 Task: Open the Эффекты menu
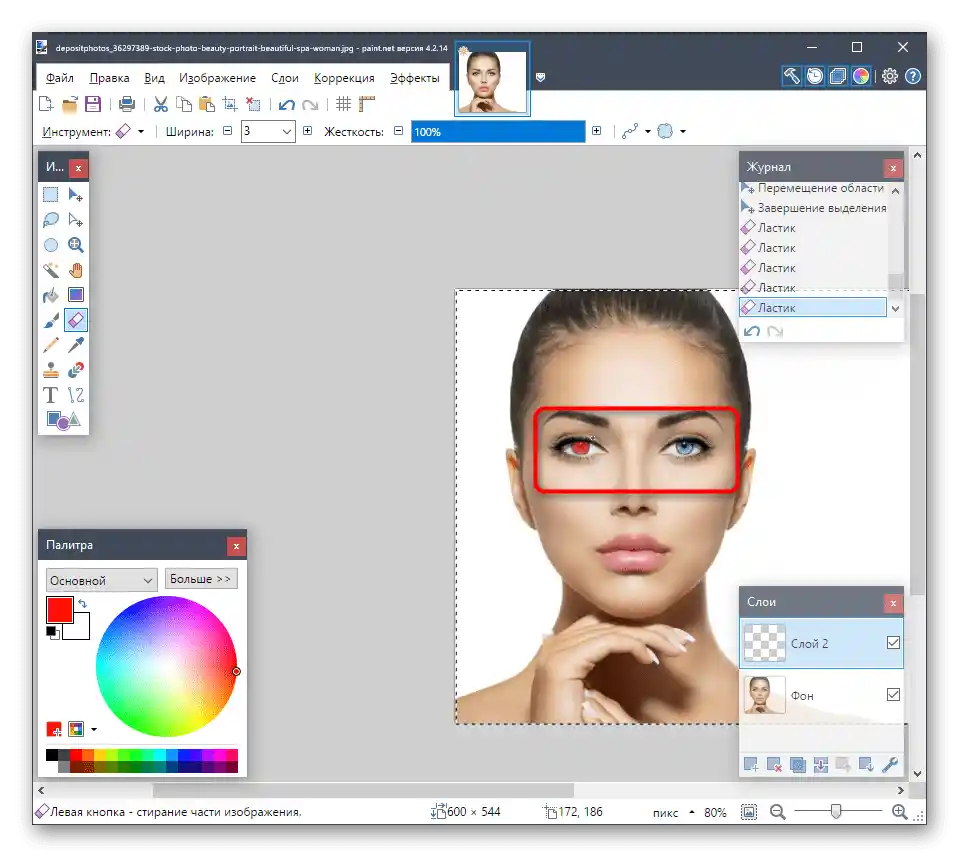pos(414,78)
